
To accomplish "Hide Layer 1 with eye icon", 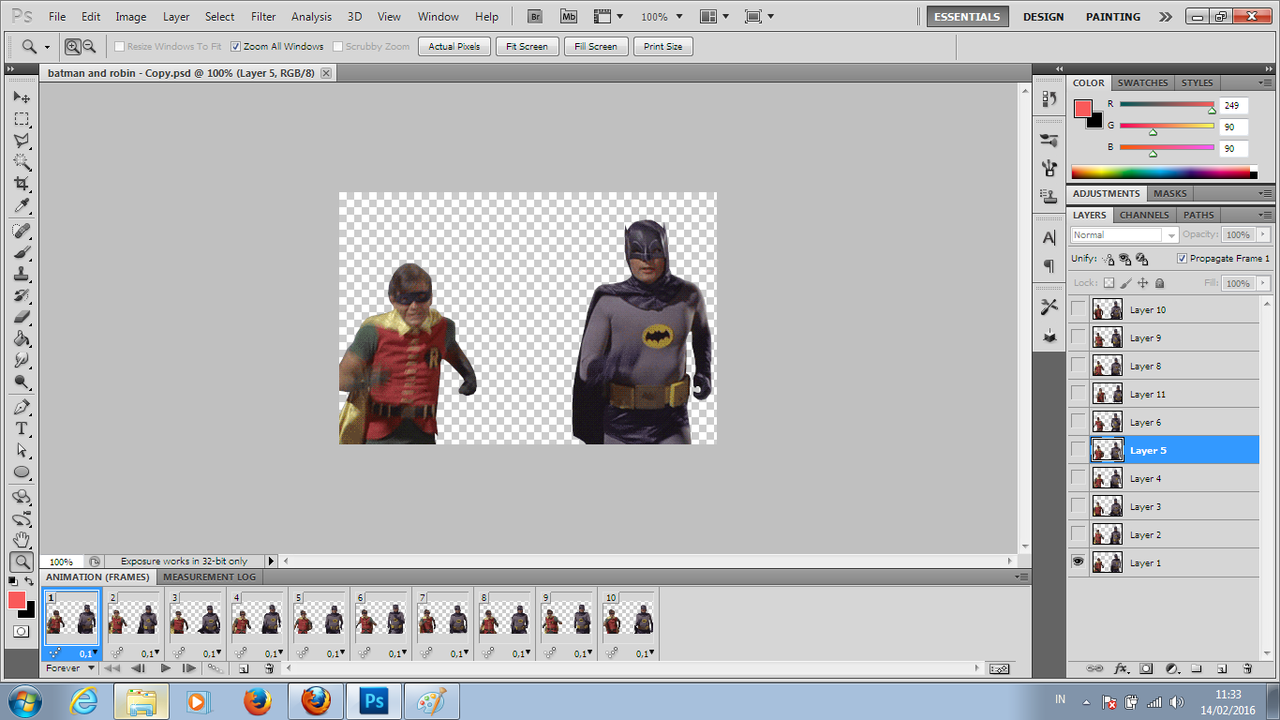I will pos(1078,562).
